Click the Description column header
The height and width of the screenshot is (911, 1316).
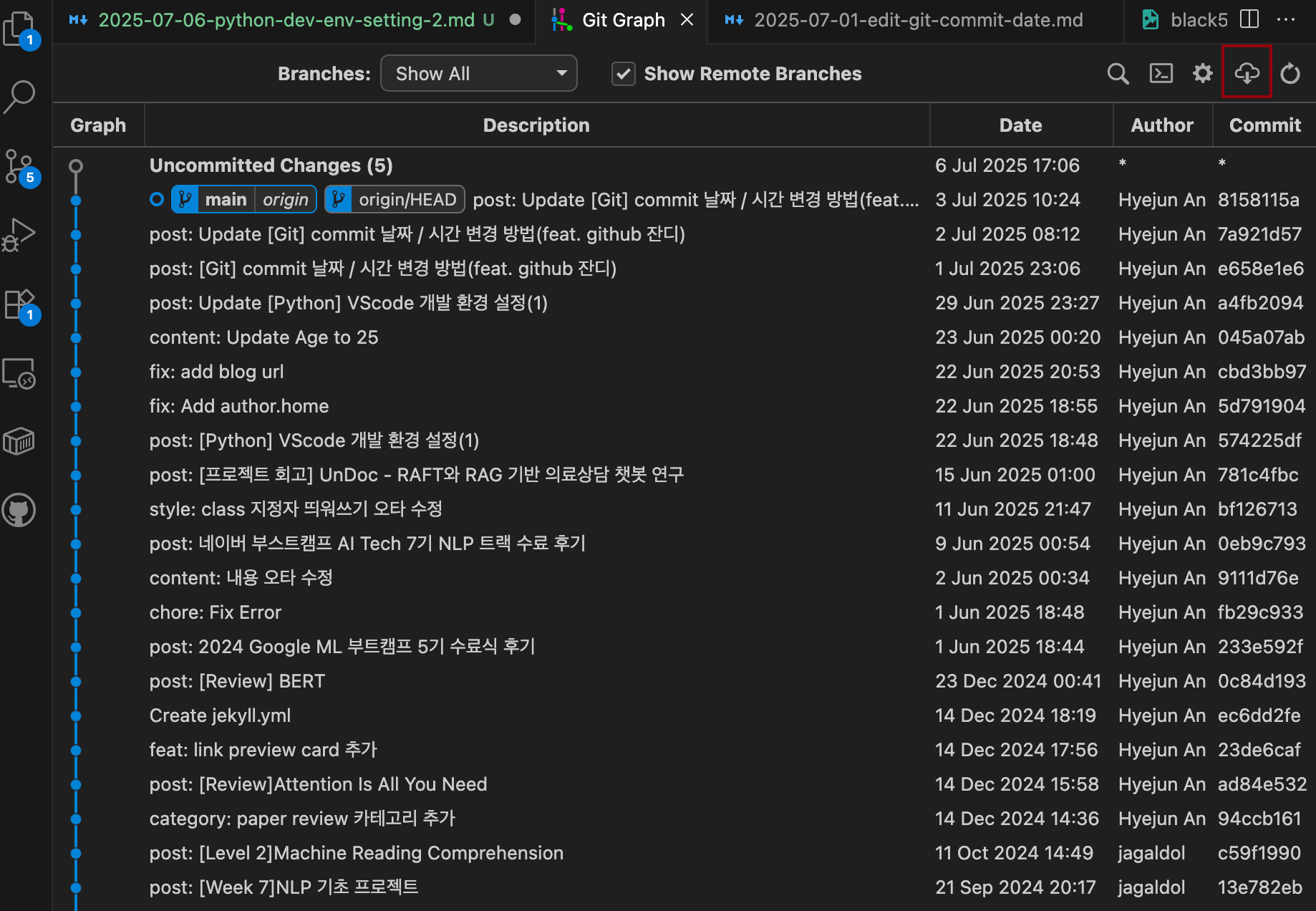pos(536,125)
